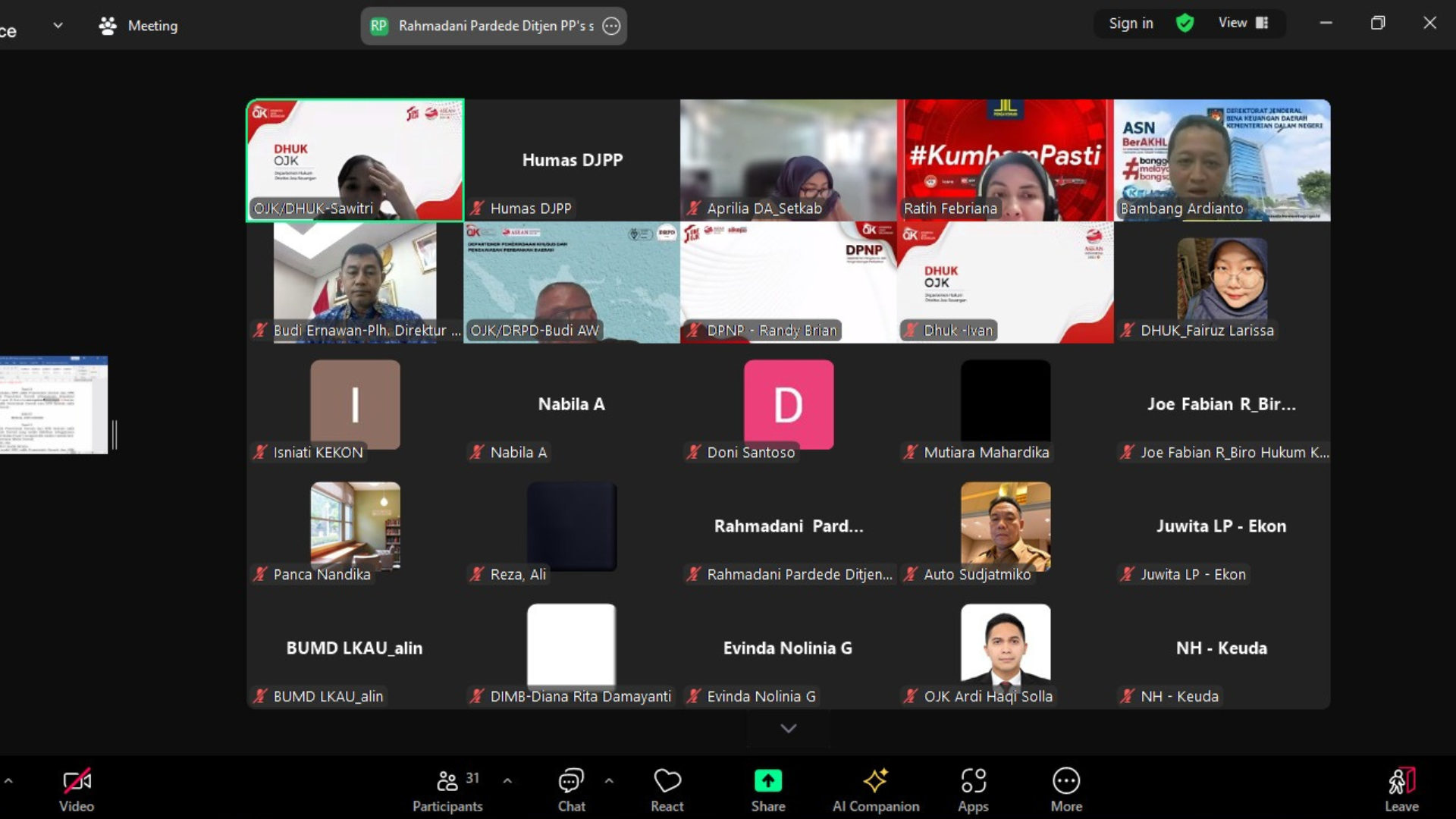
Task: Select OJK/DRPD-Budi AW video tile
Action: (572, 282)
